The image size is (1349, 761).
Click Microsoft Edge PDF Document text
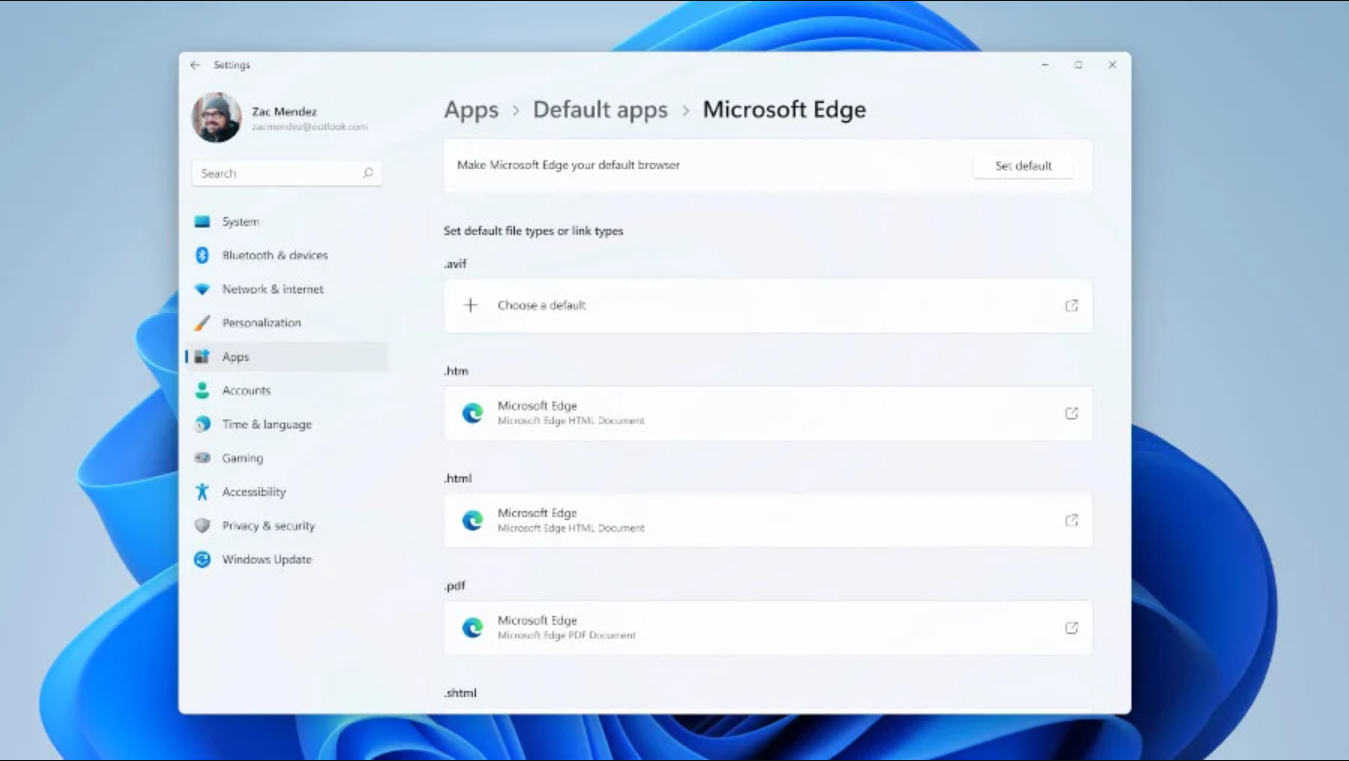coord(567,635)
